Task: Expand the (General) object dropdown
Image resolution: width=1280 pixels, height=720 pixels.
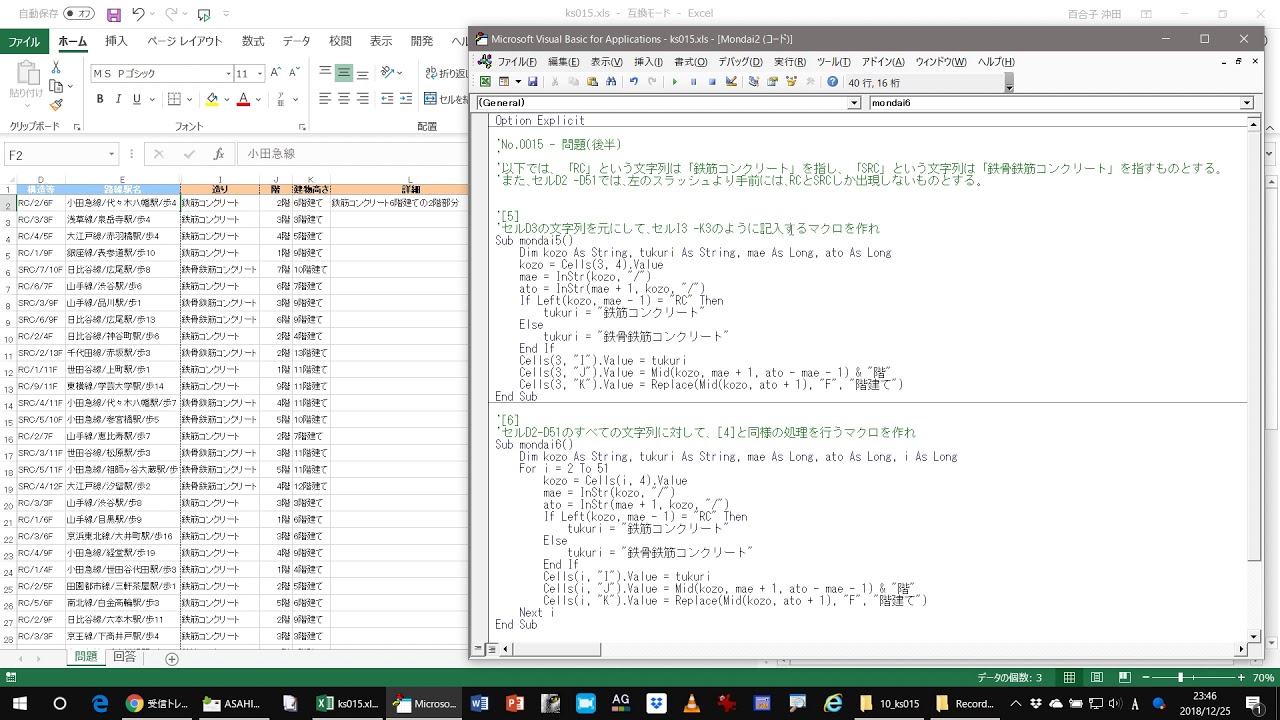Action: coord(854,103)
